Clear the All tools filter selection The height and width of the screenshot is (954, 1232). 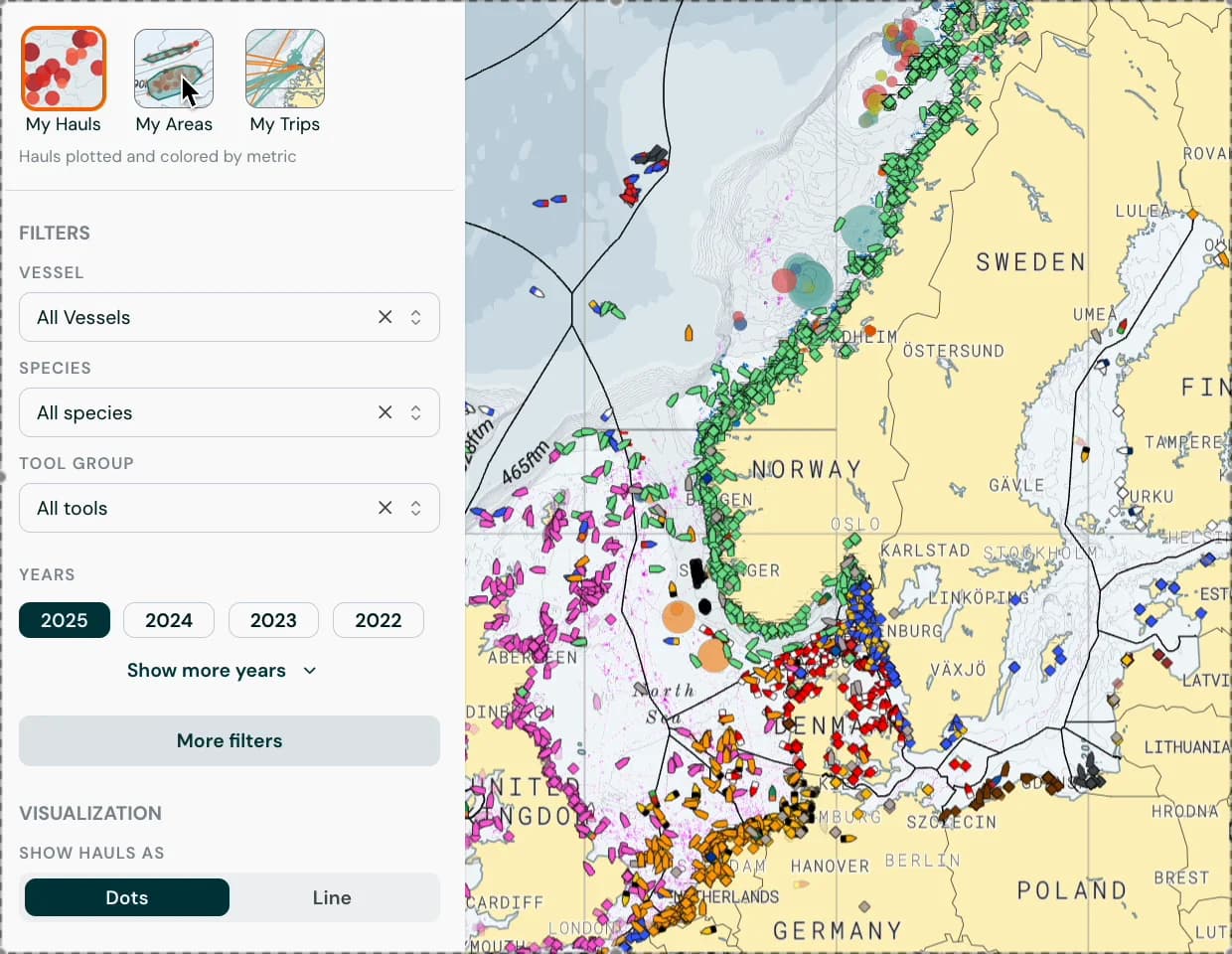click(x=385, y=508)
